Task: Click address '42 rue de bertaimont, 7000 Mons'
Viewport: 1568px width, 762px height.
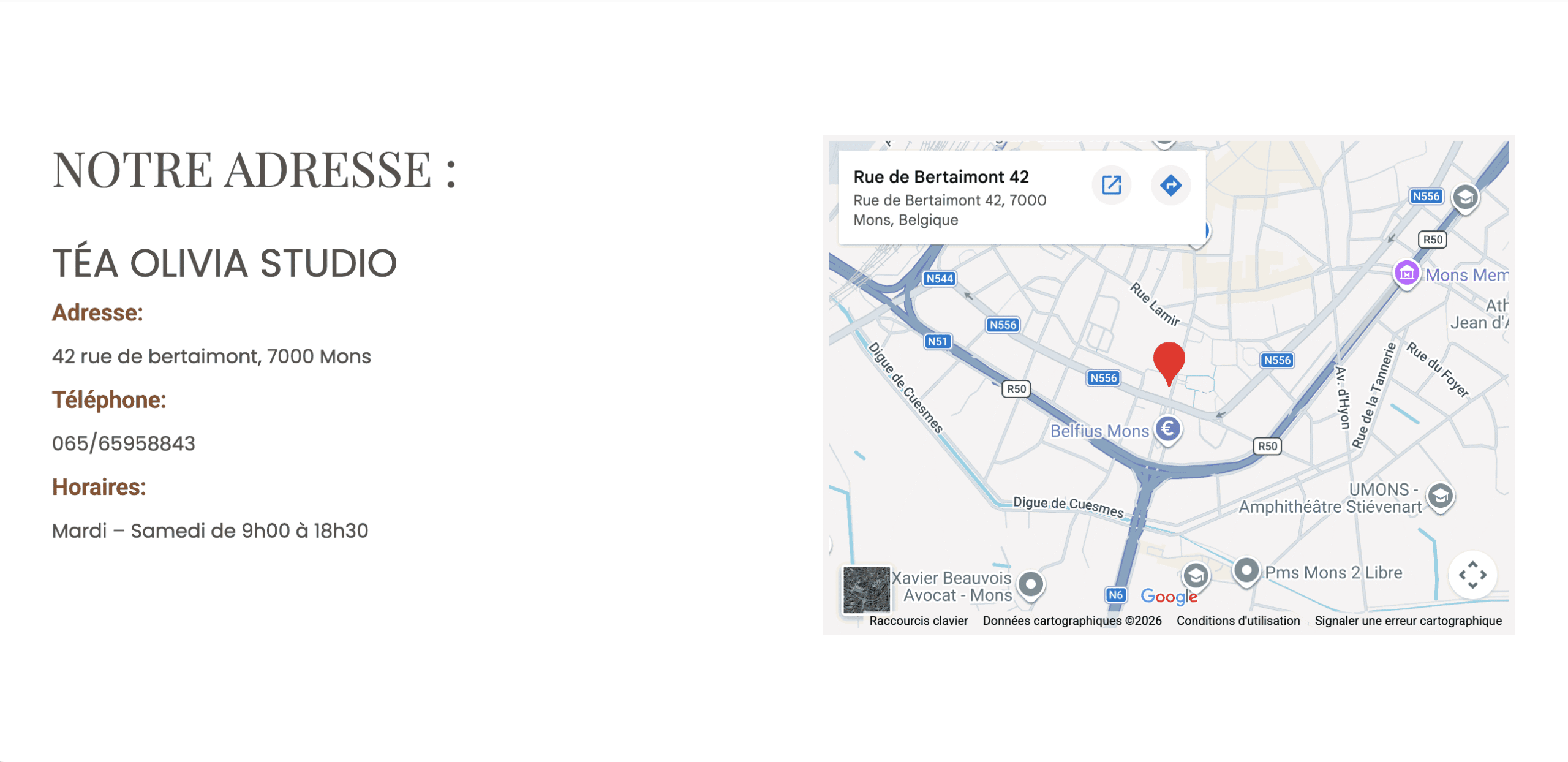Action: point(211,356)
